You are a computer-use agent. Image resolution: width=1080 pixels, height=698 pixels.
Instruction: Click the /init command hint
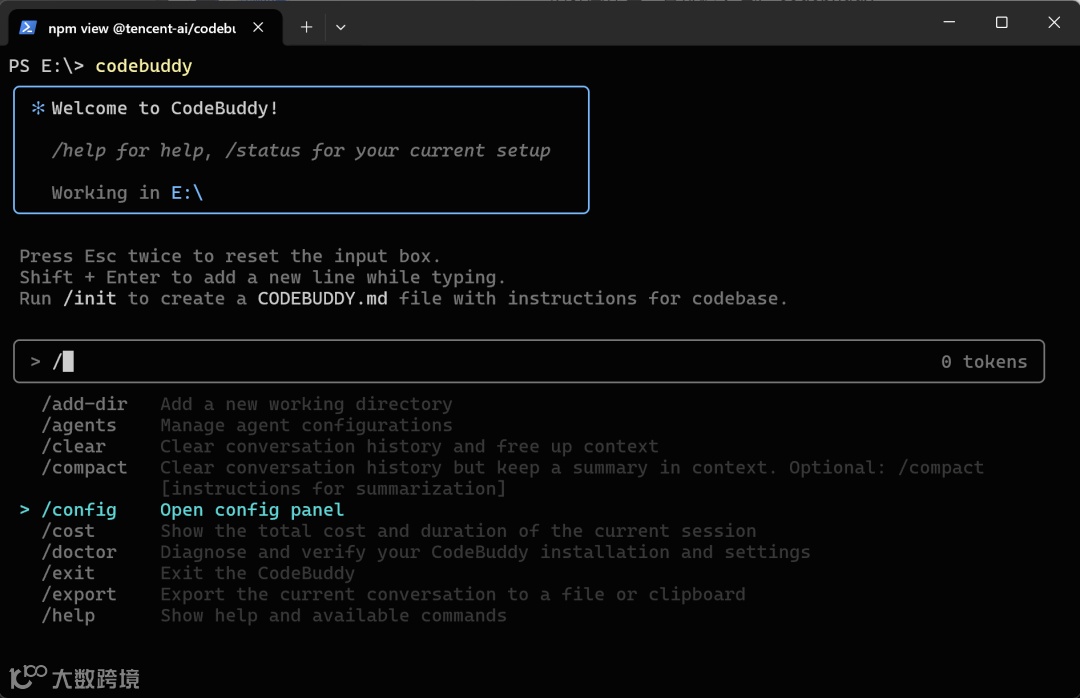(x=90, y=298)
